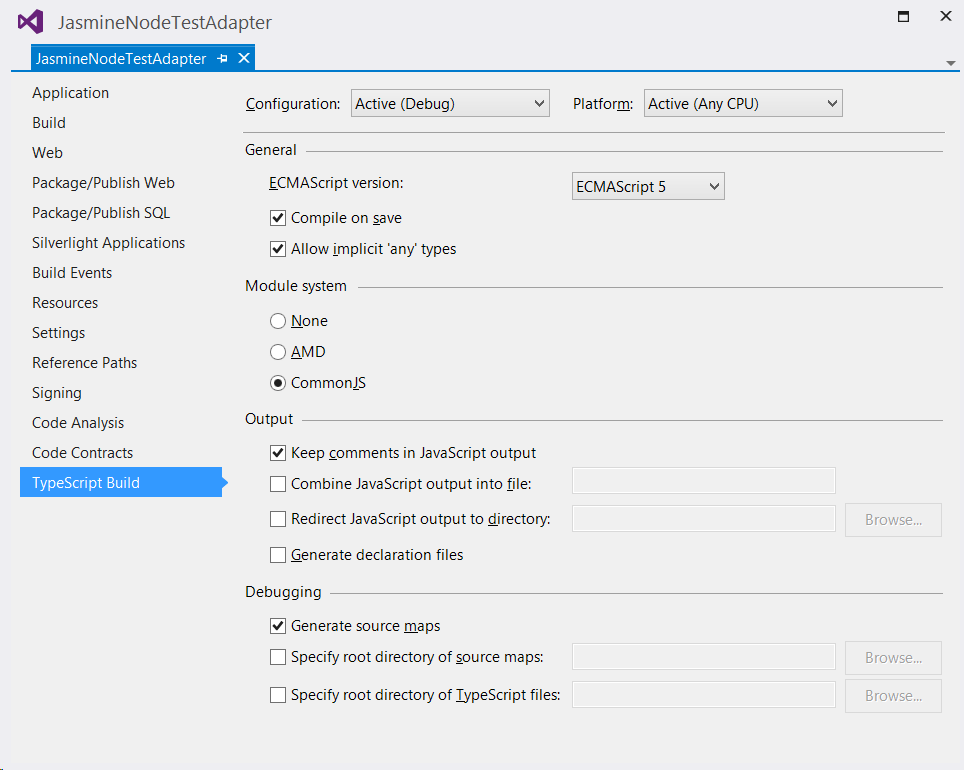Close the JasmineNodeTestAdapter tab with its X
Viewport: 964px width, 770px height.
tap(243, 58)
